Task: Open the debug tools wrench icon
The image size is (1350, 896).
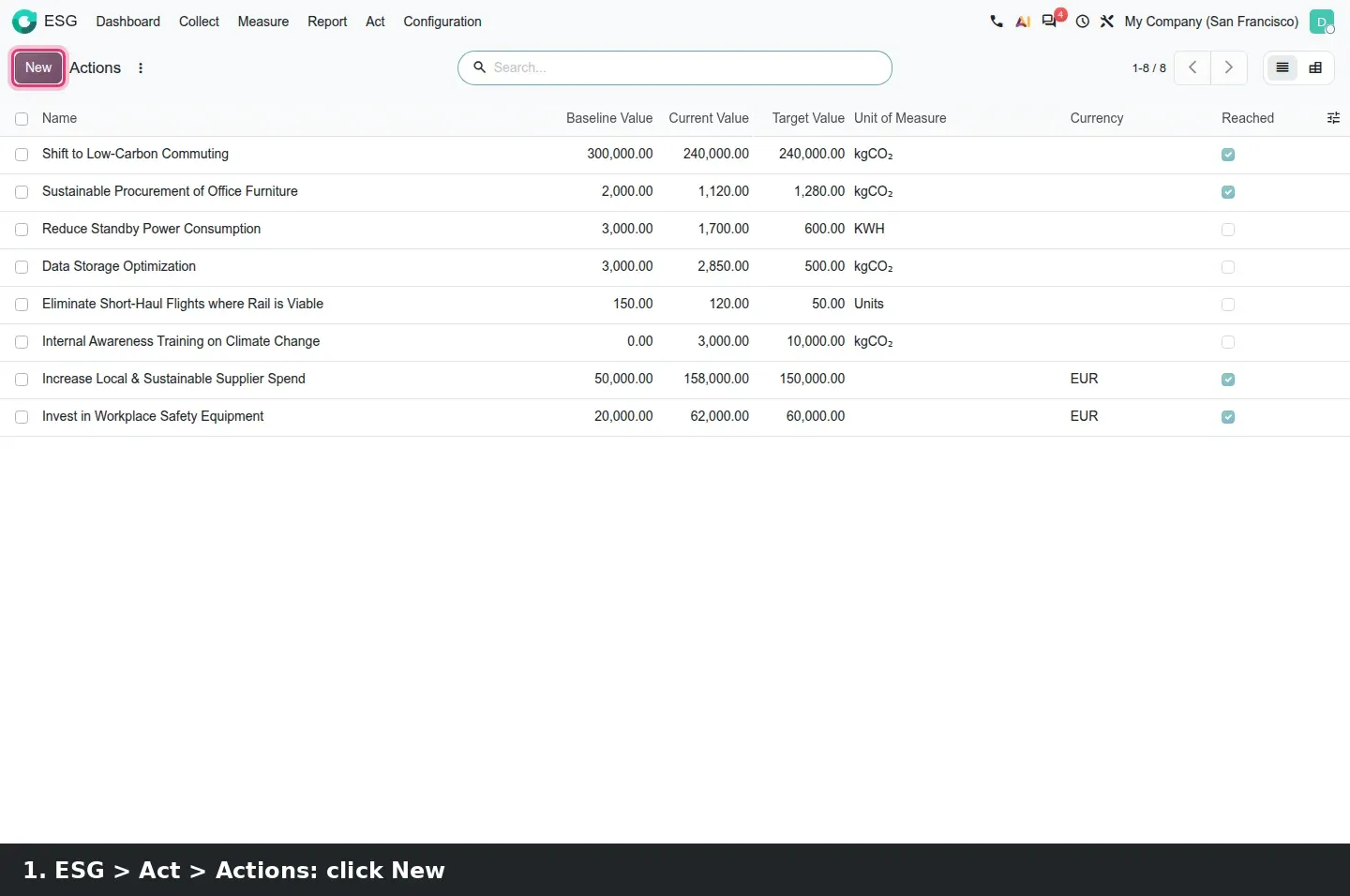Action: pyautogui.click(x=1107, y=22)
